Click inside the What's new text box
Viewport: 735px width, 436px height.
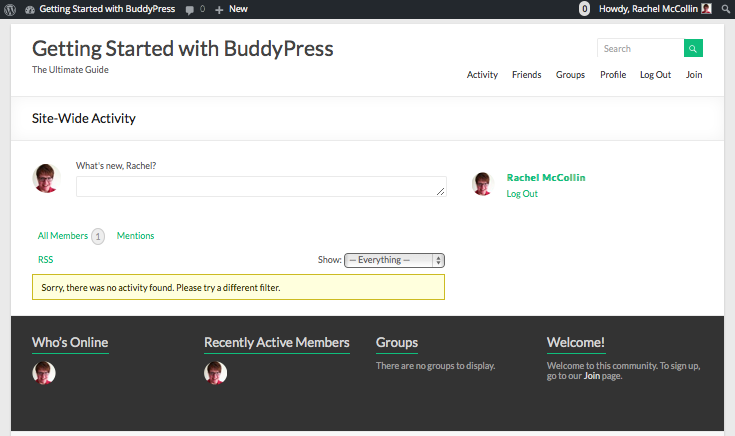261,187
